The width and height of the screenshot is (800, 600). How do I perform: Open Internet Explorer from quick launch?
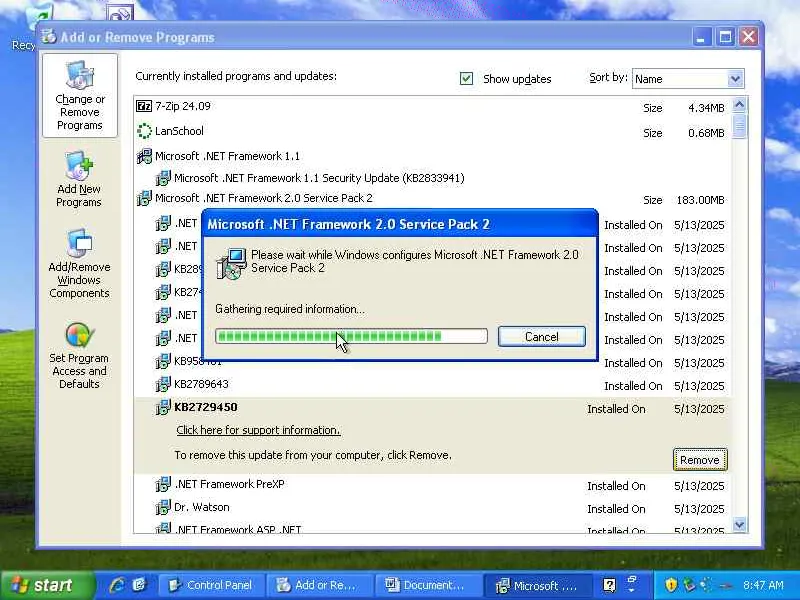pos(117,585)
